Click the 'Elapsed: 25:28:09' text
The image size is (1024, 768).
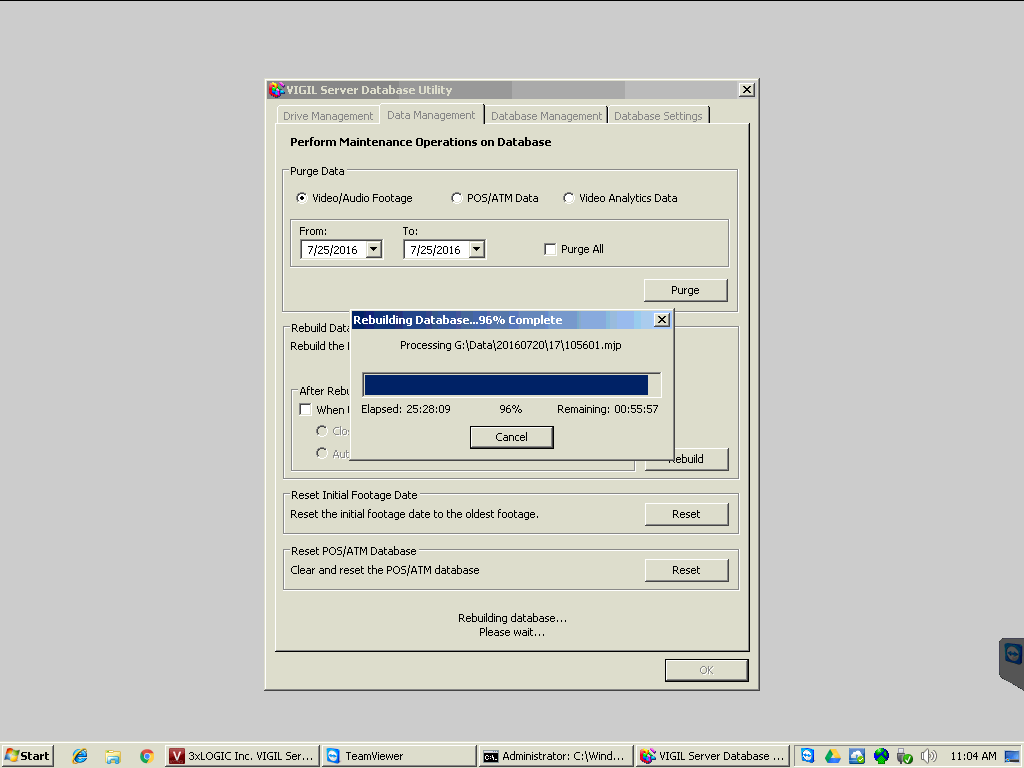click(406, 409)
